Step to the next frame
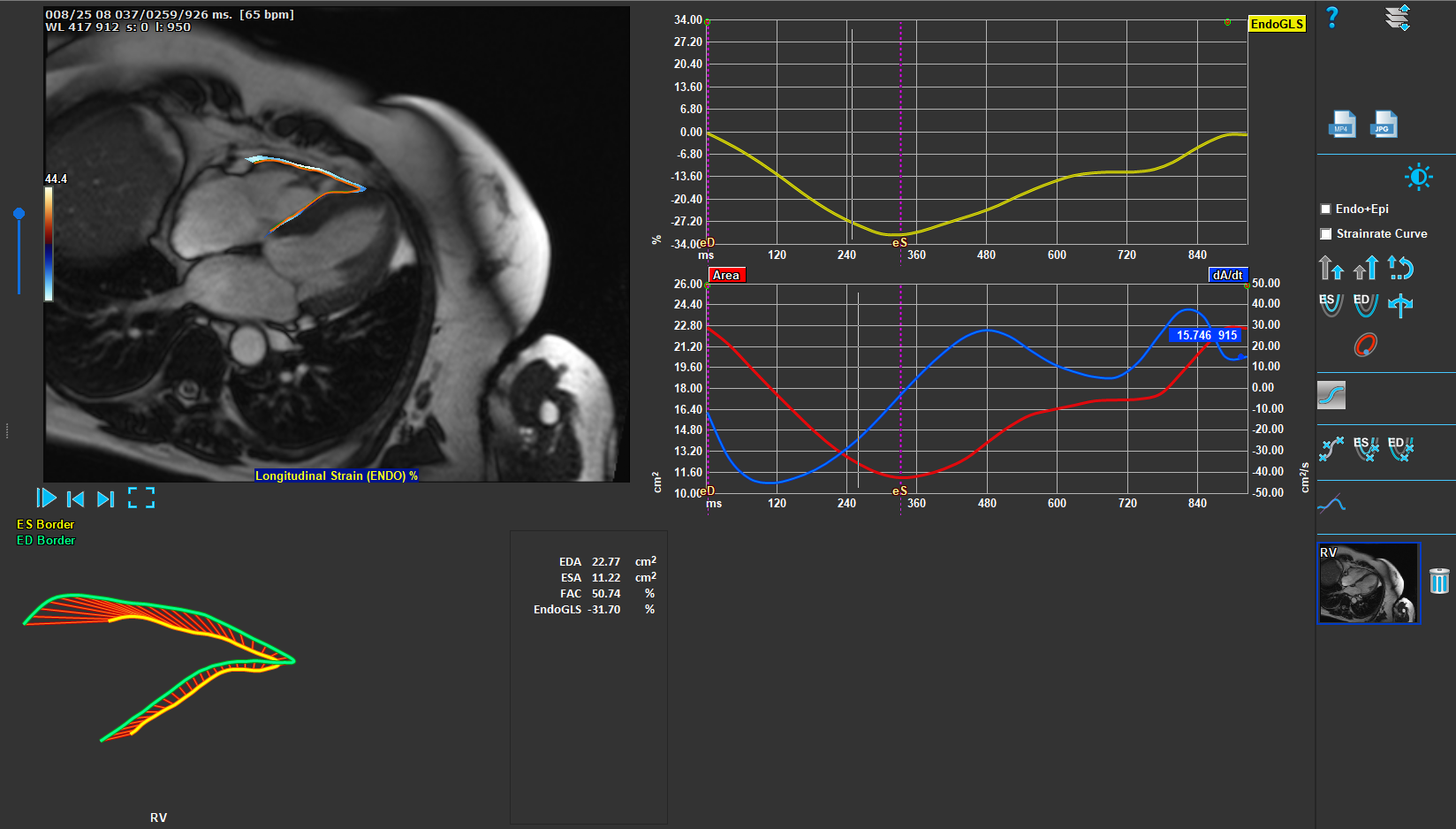 coord(106,498)
